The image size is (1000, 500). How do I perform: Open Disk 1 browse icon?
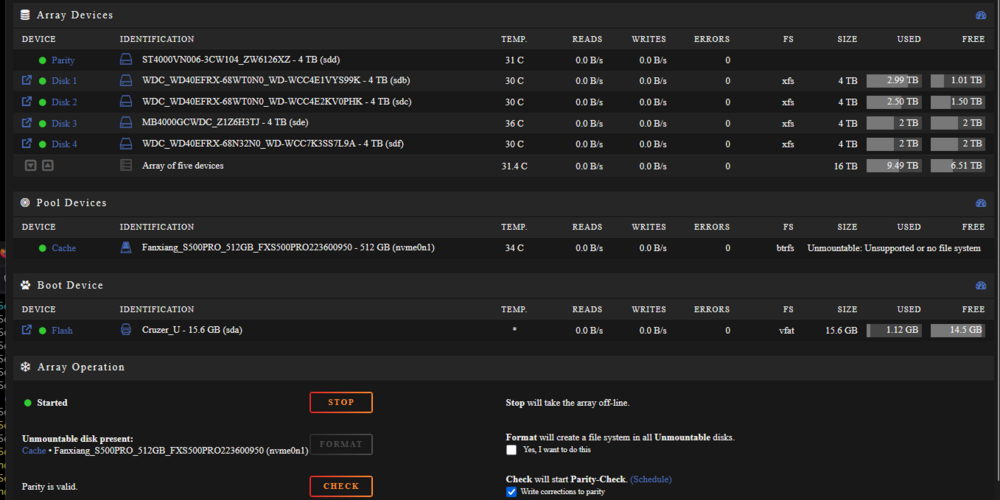click(x=26, y=81)
